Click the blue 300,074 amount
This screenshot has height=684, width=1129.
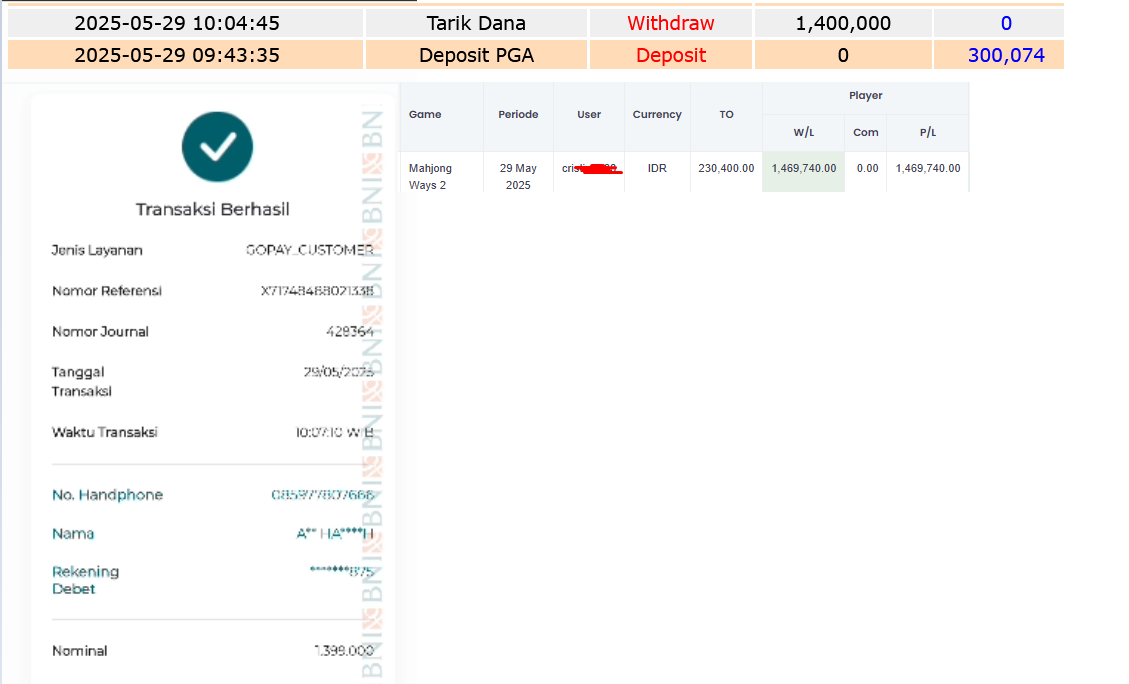click(1006, 55)
